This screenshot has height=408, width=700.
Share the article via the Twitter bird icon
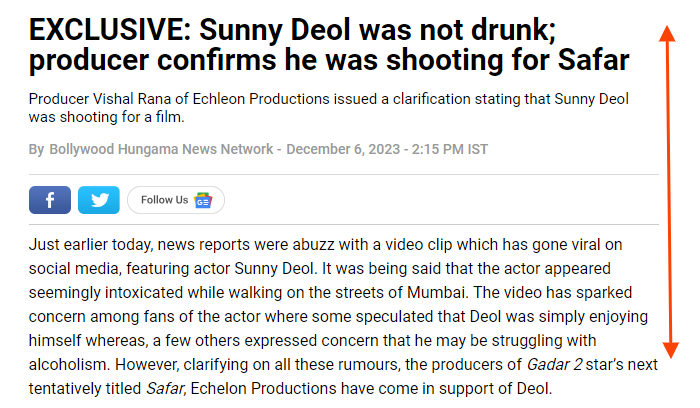(x=99, y=200)
